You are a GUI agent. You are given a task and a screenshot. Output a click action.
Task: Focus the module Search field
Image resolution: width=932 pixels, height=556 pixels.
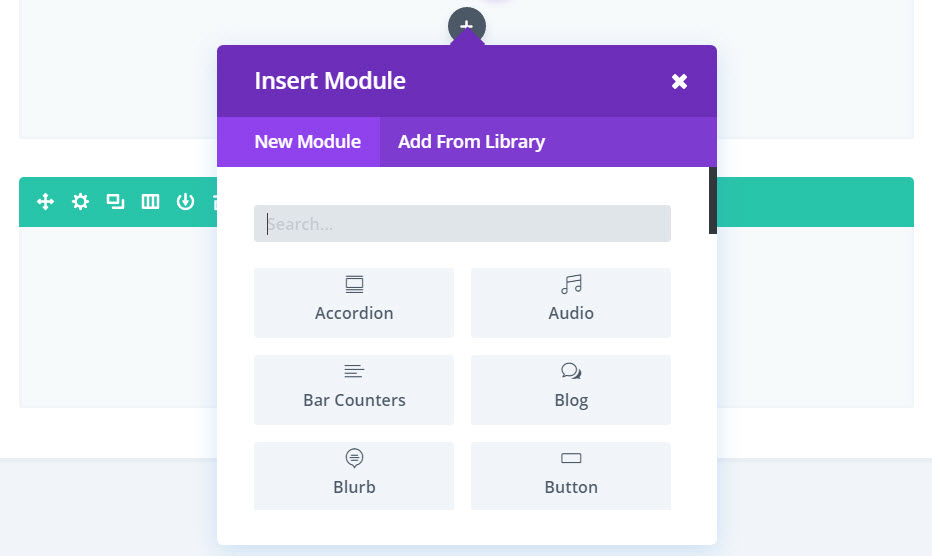pos(462,224)
